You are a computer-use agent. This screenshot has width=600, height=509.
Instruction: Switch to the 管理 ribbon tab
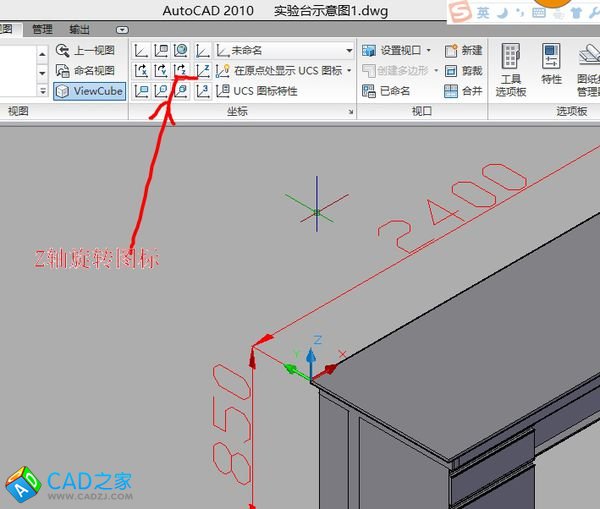click(42, 29)
